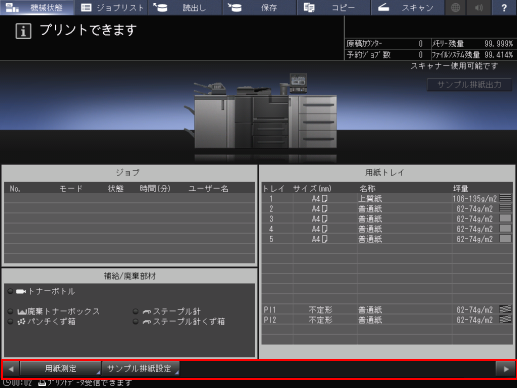Click the ファイルシステム残量 value 99.414%
517x388 pixels.
498,55
